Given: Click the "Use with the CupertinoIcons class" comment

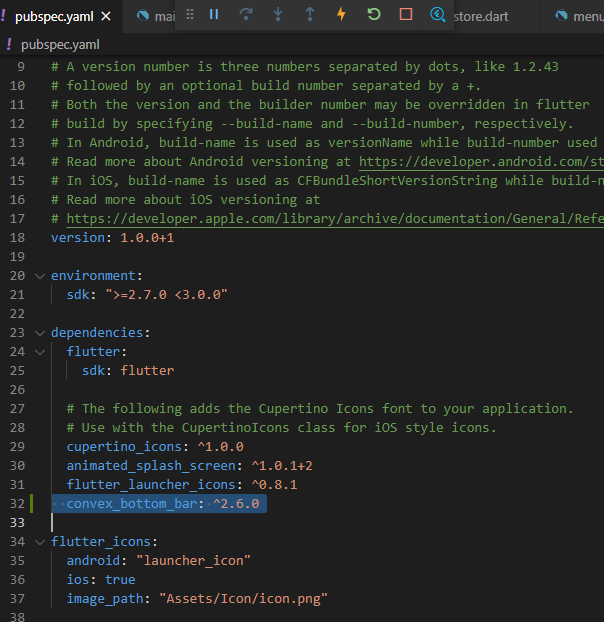Looking at the screenshot, I should pos(281,428).
